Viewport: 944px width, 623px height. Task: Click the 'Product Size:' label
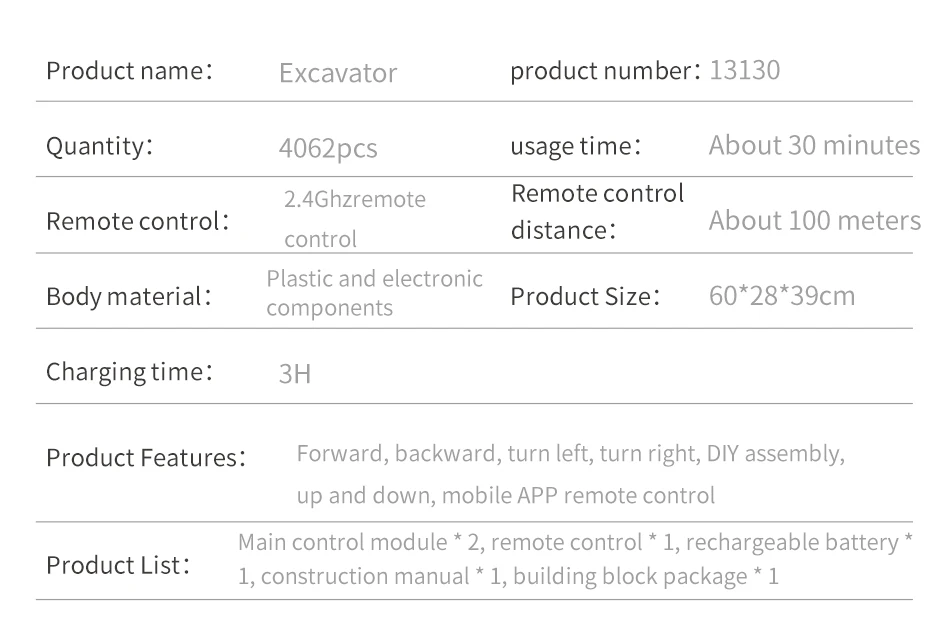click(x=585, y=296)
